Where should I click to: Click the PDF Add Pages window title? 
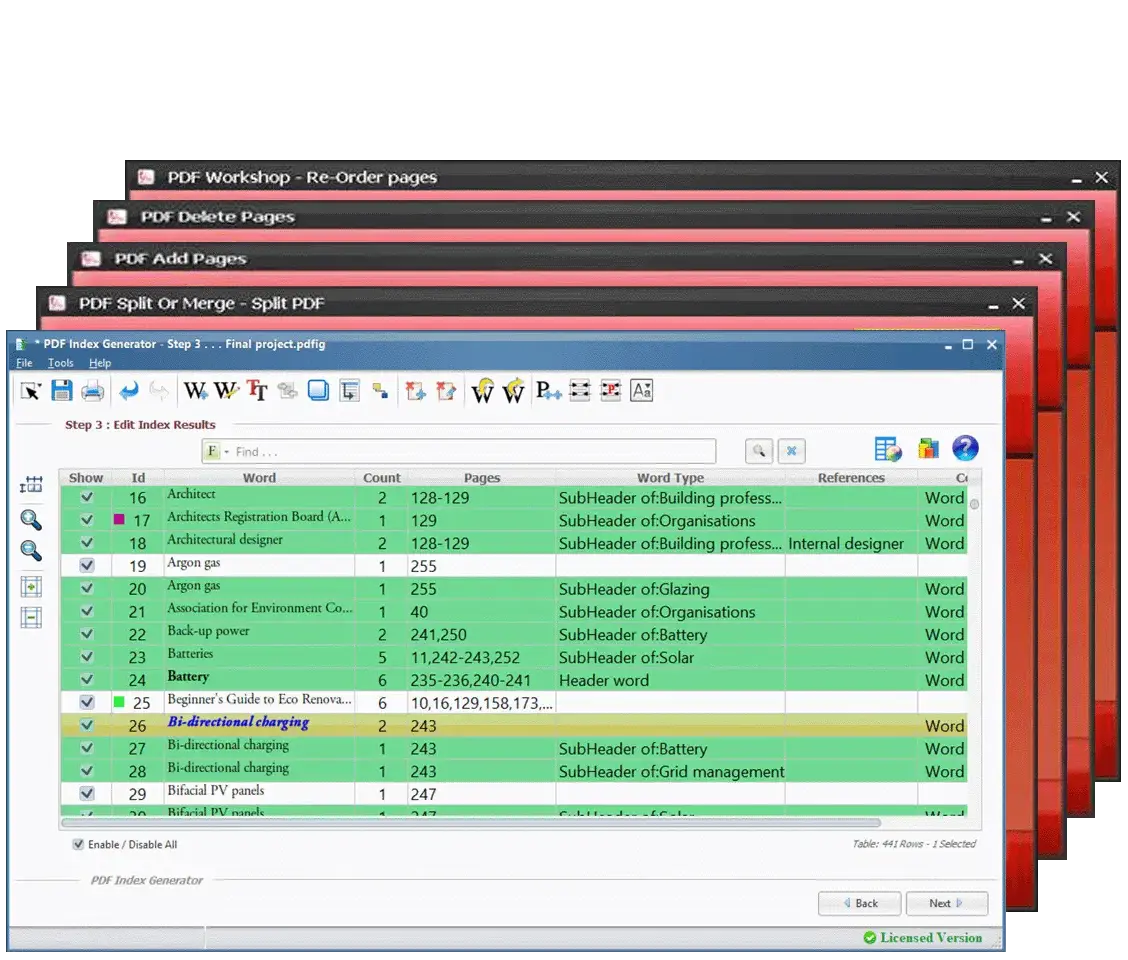(181, 258)
